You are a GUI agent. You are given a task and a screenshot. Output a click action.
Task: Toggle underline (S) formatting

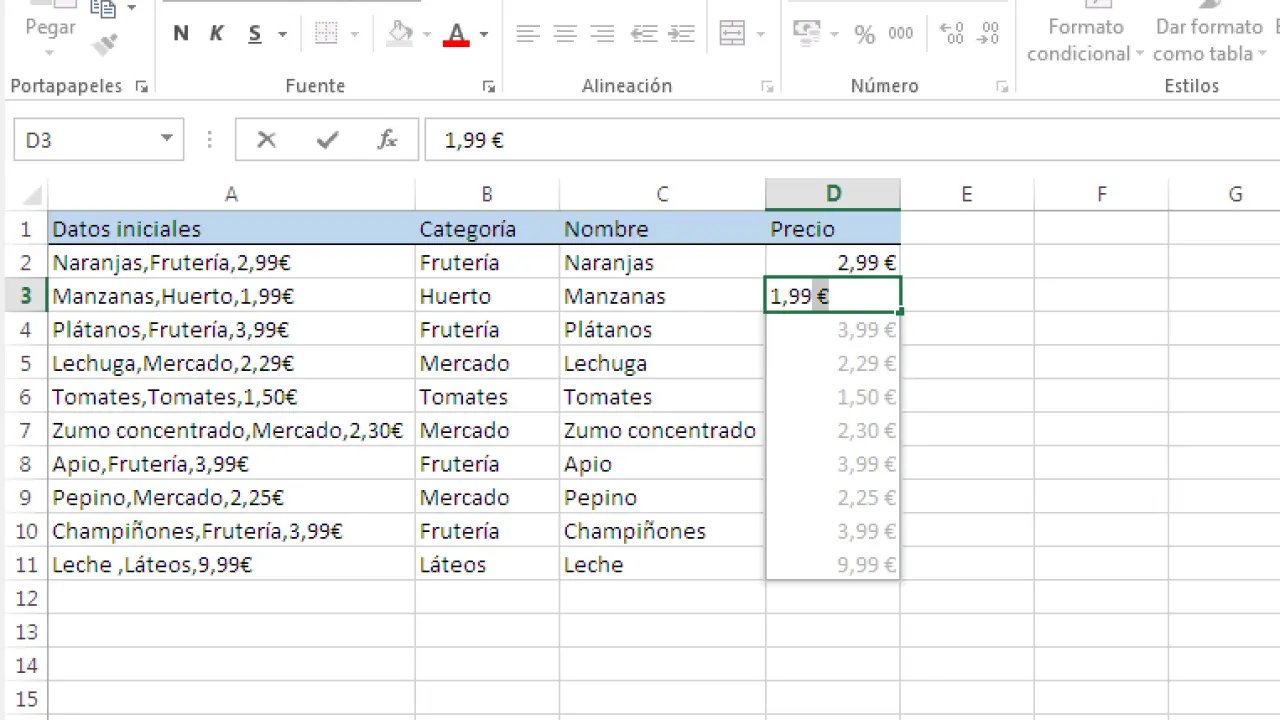click(255, 34)
